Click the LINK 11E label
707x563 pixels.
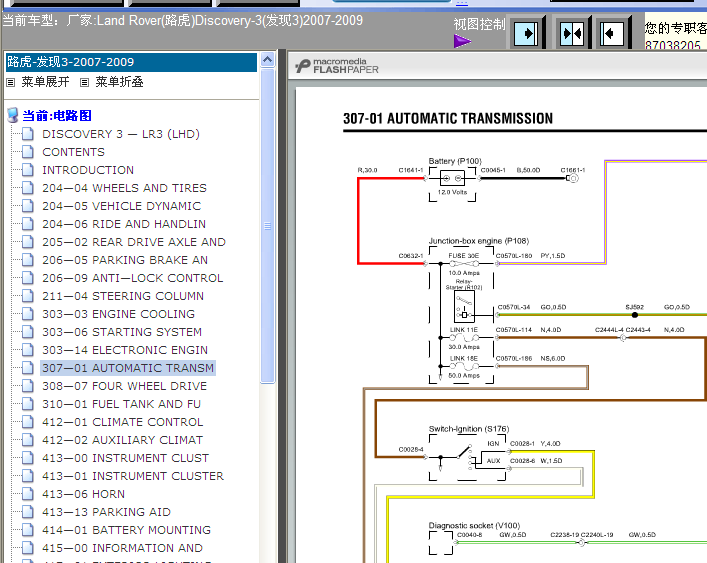coord(464,330)
